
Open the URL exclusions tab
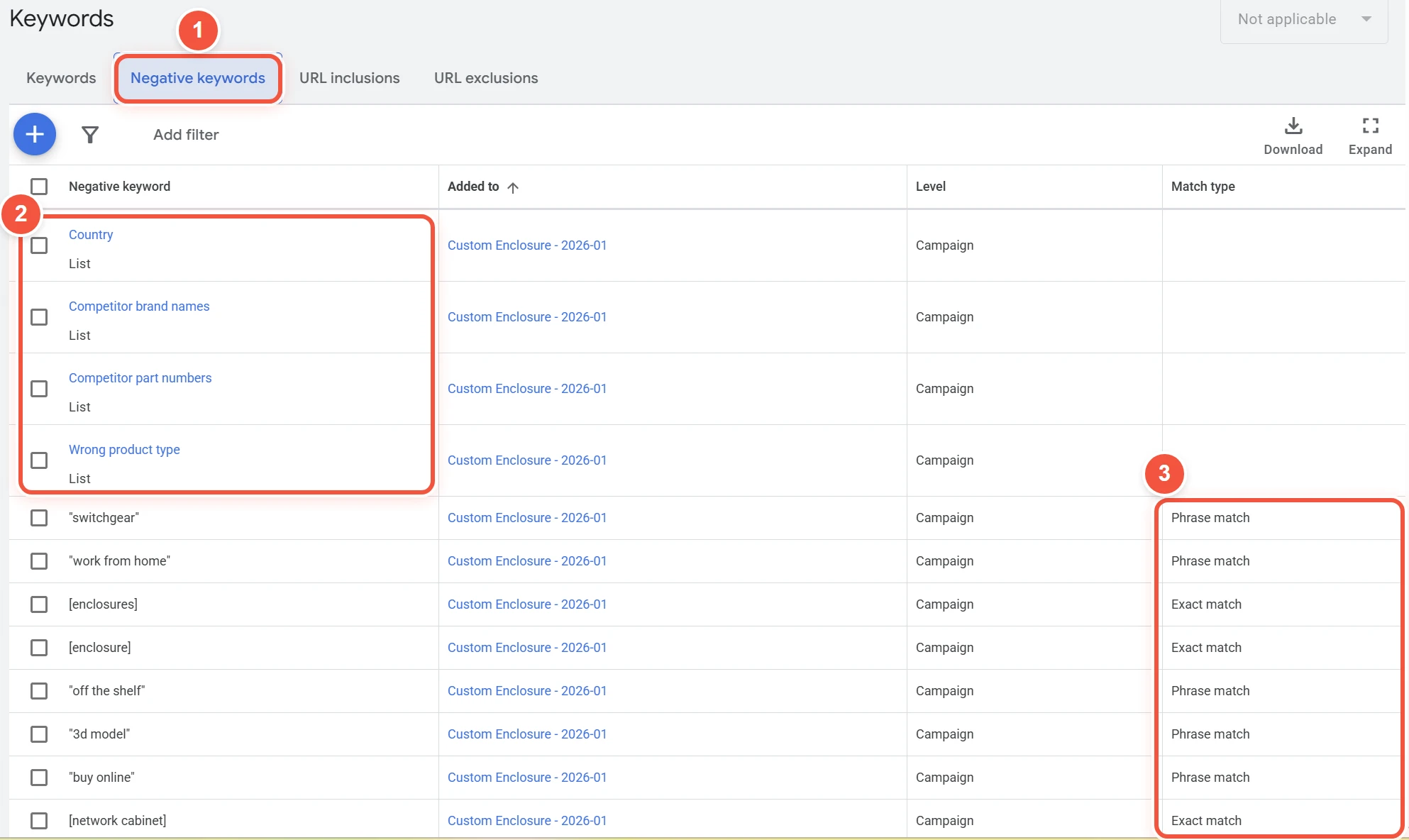click(486, 78)
